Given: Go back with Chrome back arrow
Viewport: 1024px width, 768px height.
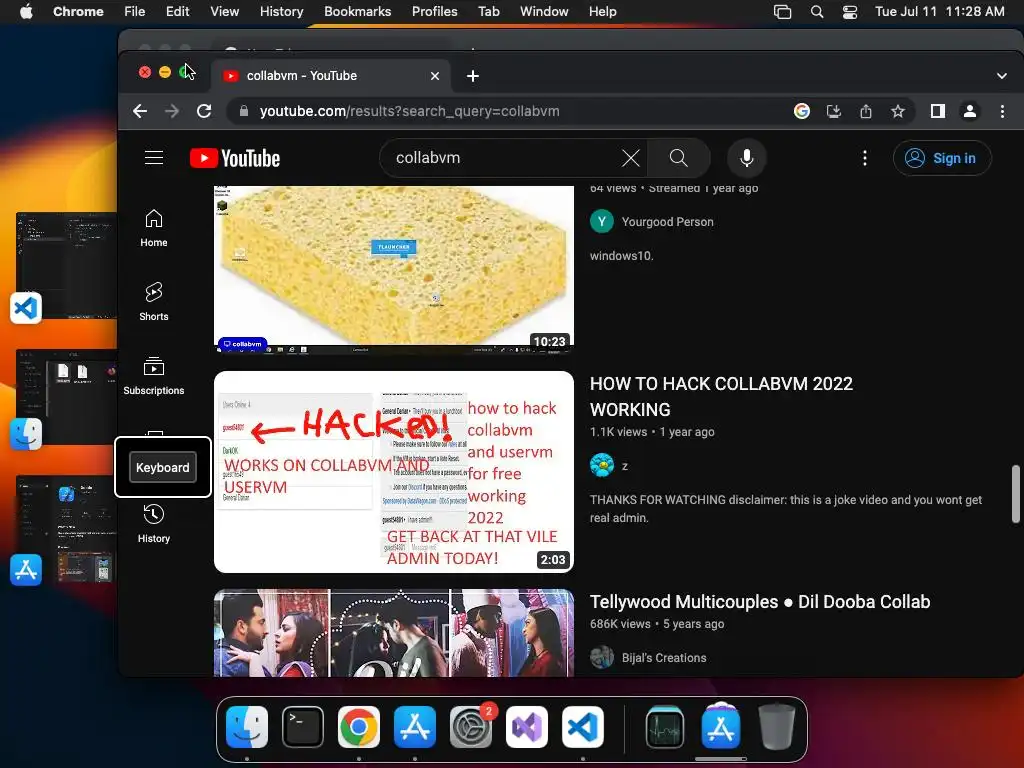Looking at the screenshot, I should pyautogui.click(x=140, y=112).
